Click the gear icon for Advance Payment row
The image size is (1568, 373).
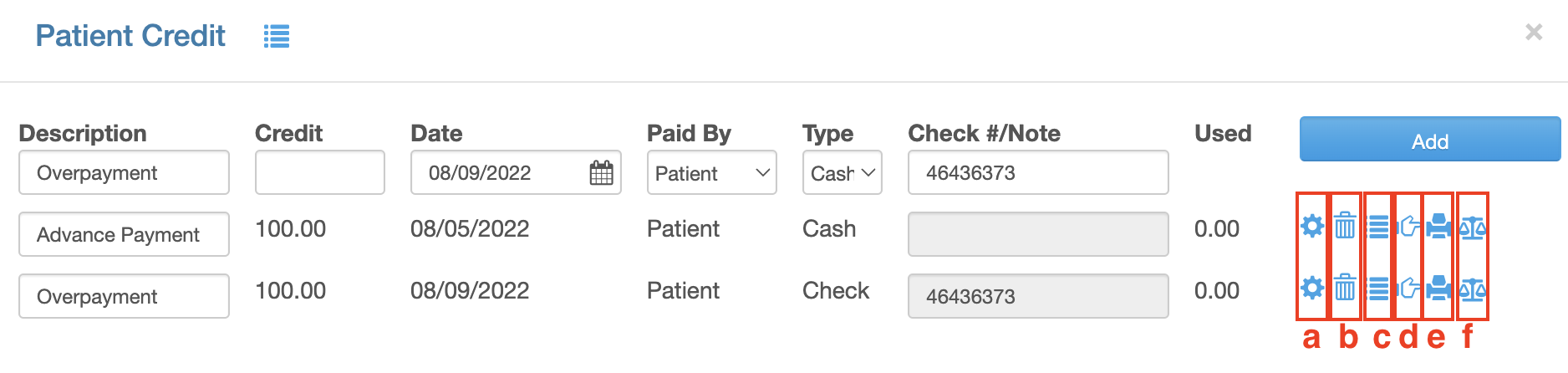tap(1312, 226)
